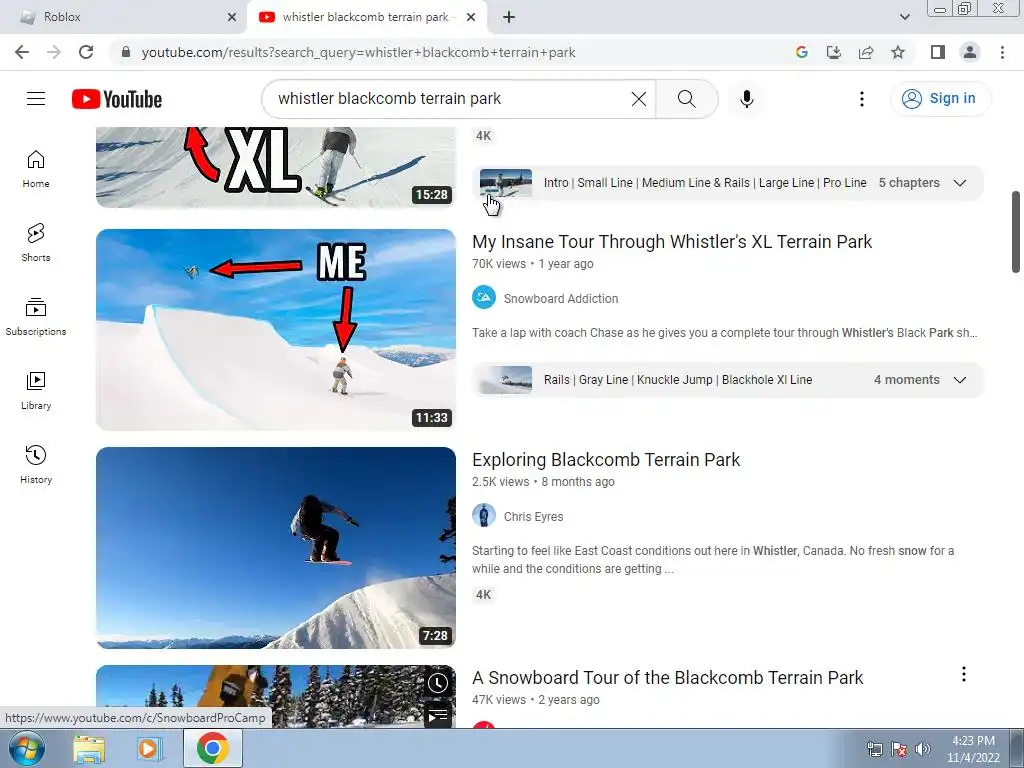1024x768 pixels.
Task: Open the ME thumbnail video (11:33)
Action: point(276,330)
